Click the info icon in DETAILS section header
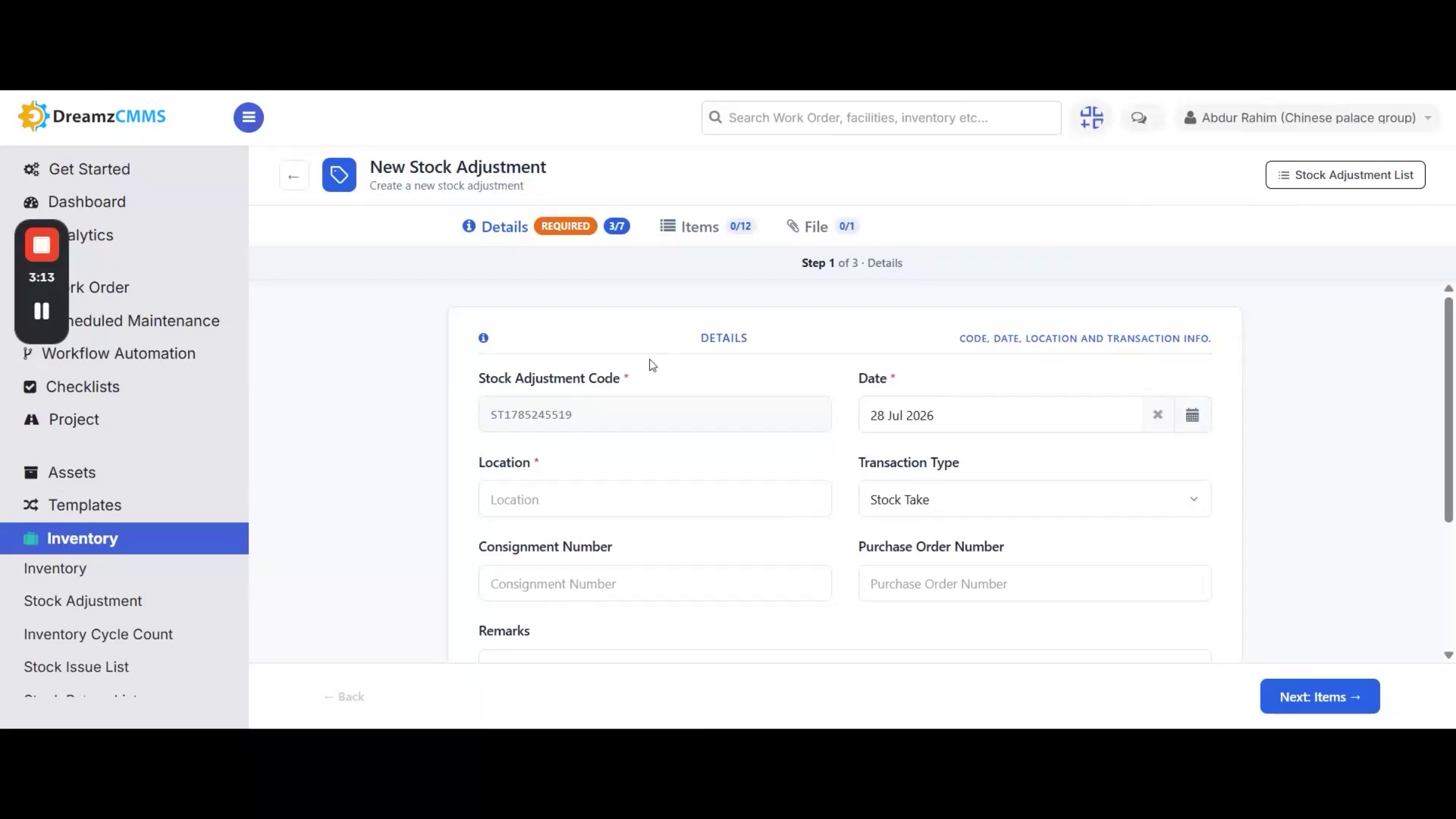The image size is (1456, 819). (484, 338)
